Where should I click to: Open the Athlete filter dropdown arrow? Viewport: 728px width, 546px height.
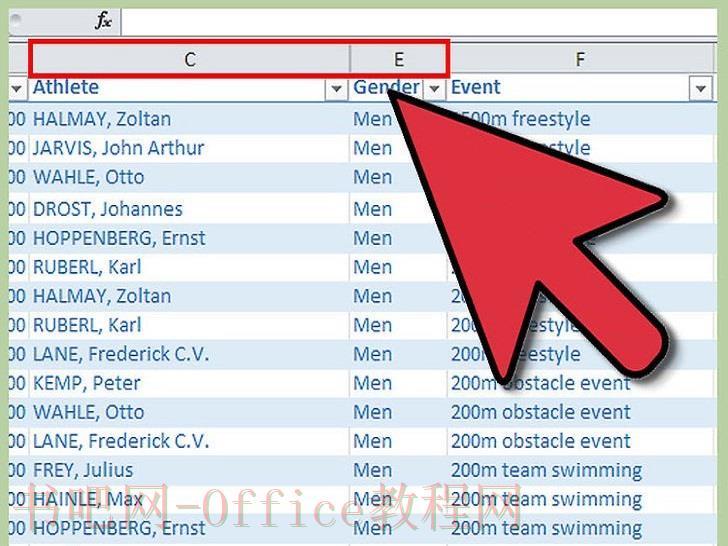pos(337,88)
